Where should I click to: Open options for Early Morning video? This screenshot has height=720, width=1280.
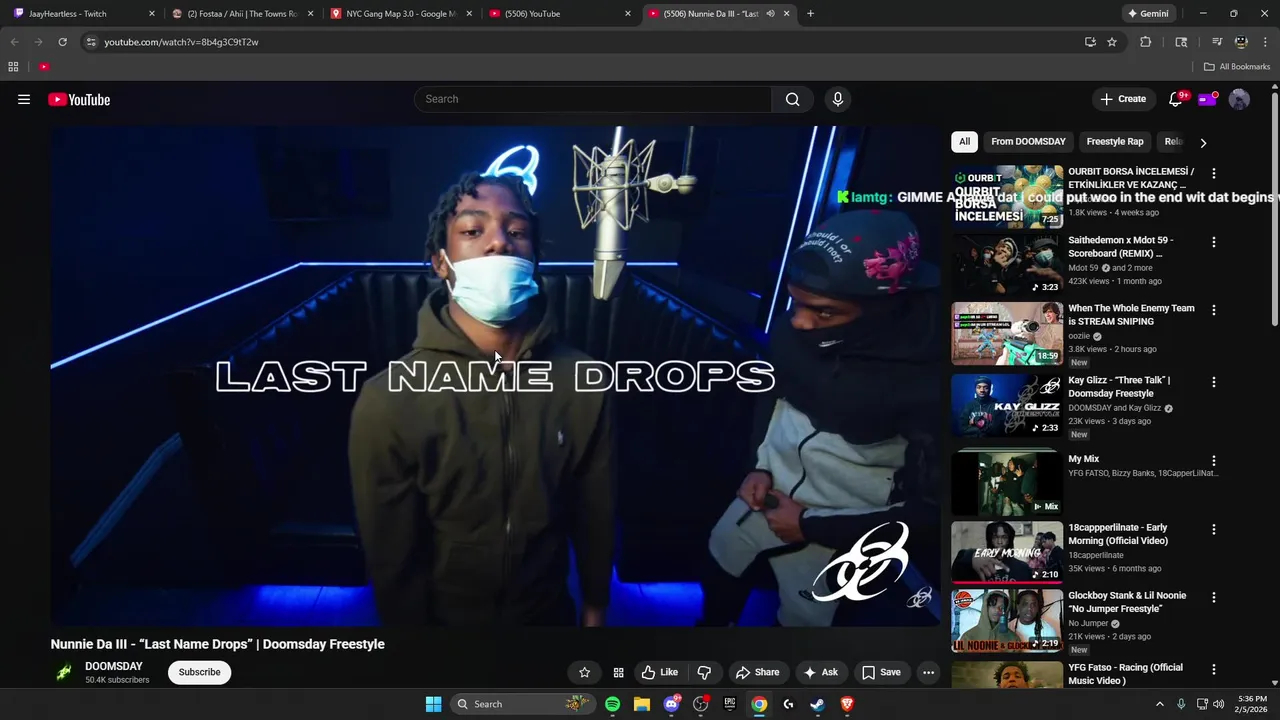pyautogui.click(x=1214, y=529)
